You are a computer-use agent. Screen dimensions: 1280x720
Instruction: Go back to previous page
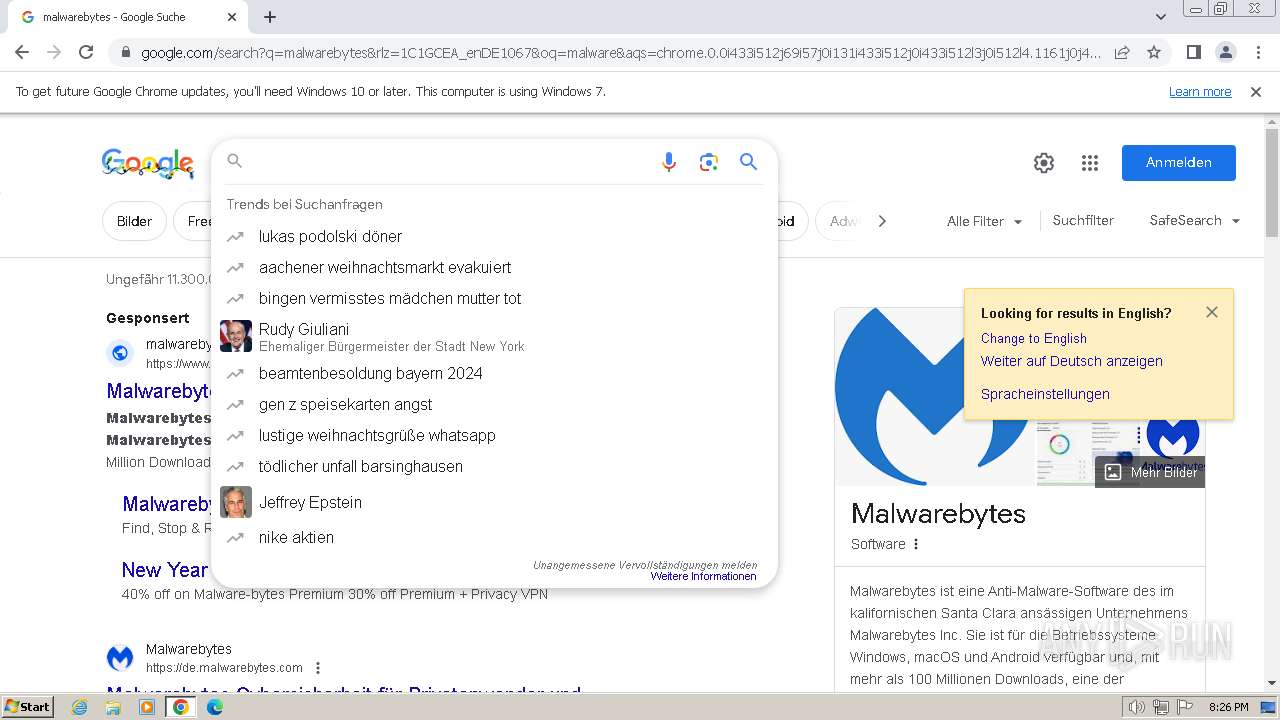click(22, 52)
